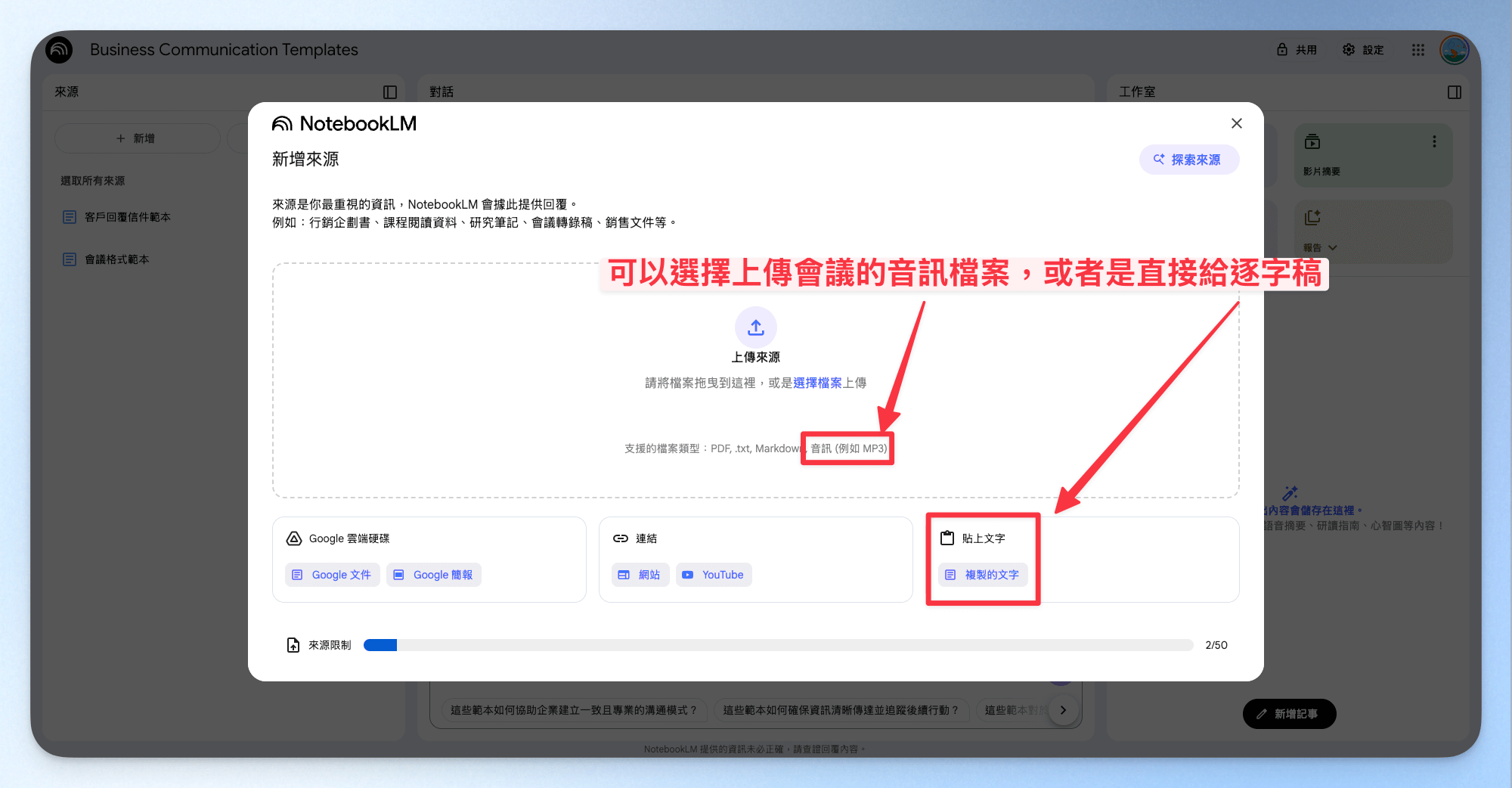Select Google 文件 source option
1512x788 pixels.
[x=333, y=575]
